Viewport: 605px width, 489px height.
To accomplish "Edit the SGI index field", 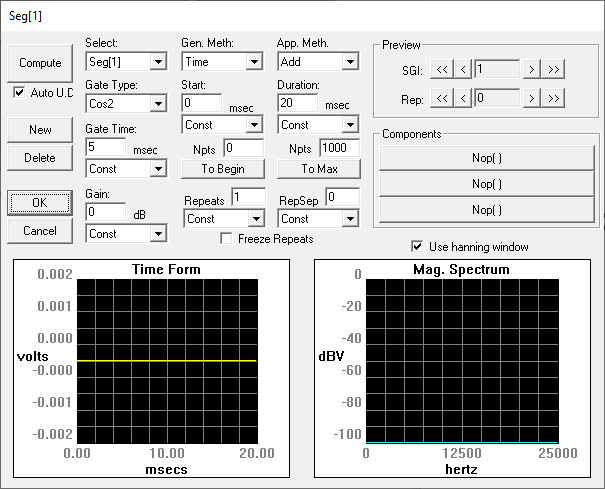I will click(x=497, y=69).
